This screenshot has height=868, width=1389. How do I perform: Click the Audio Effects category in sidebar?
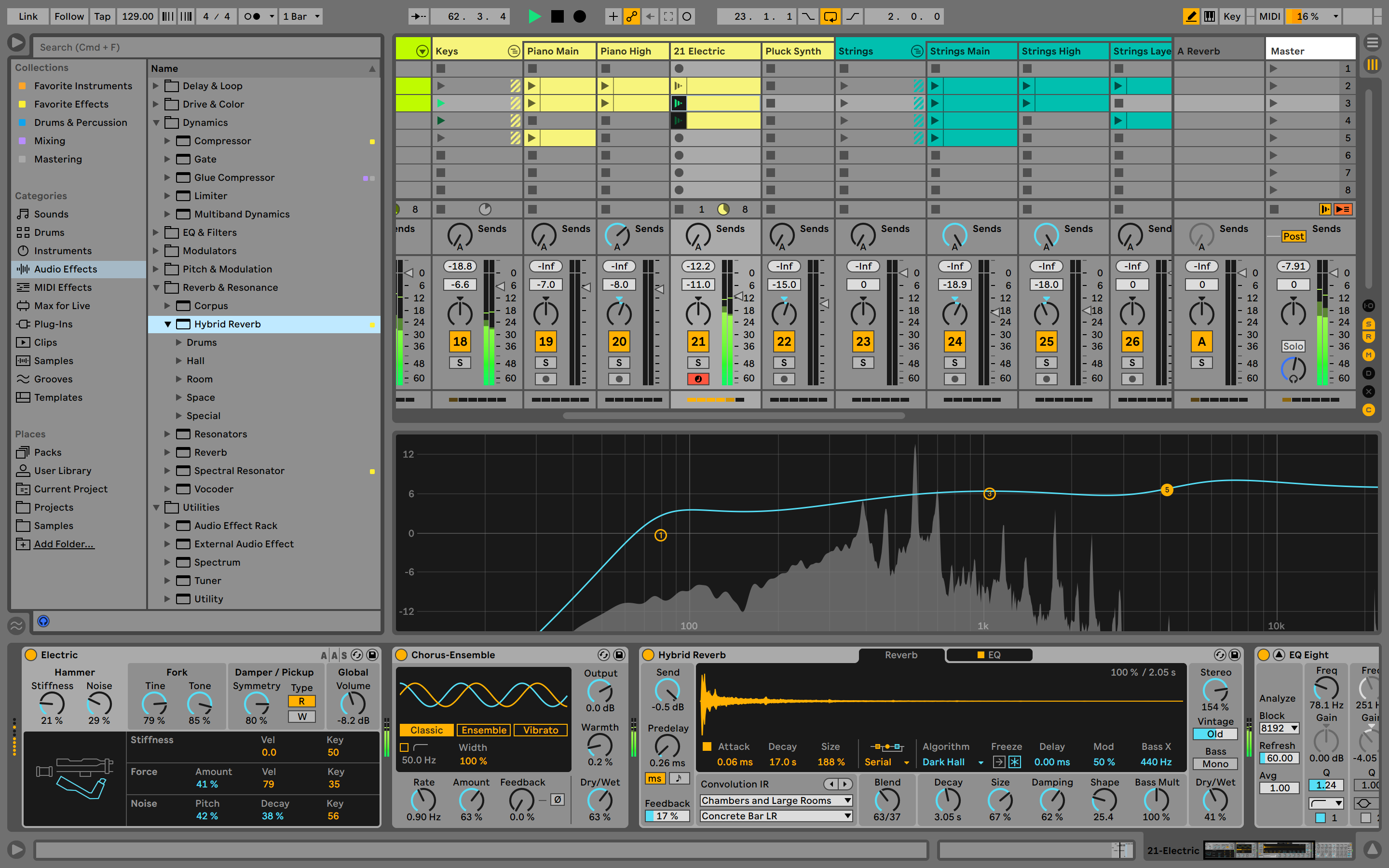[65, 269]
